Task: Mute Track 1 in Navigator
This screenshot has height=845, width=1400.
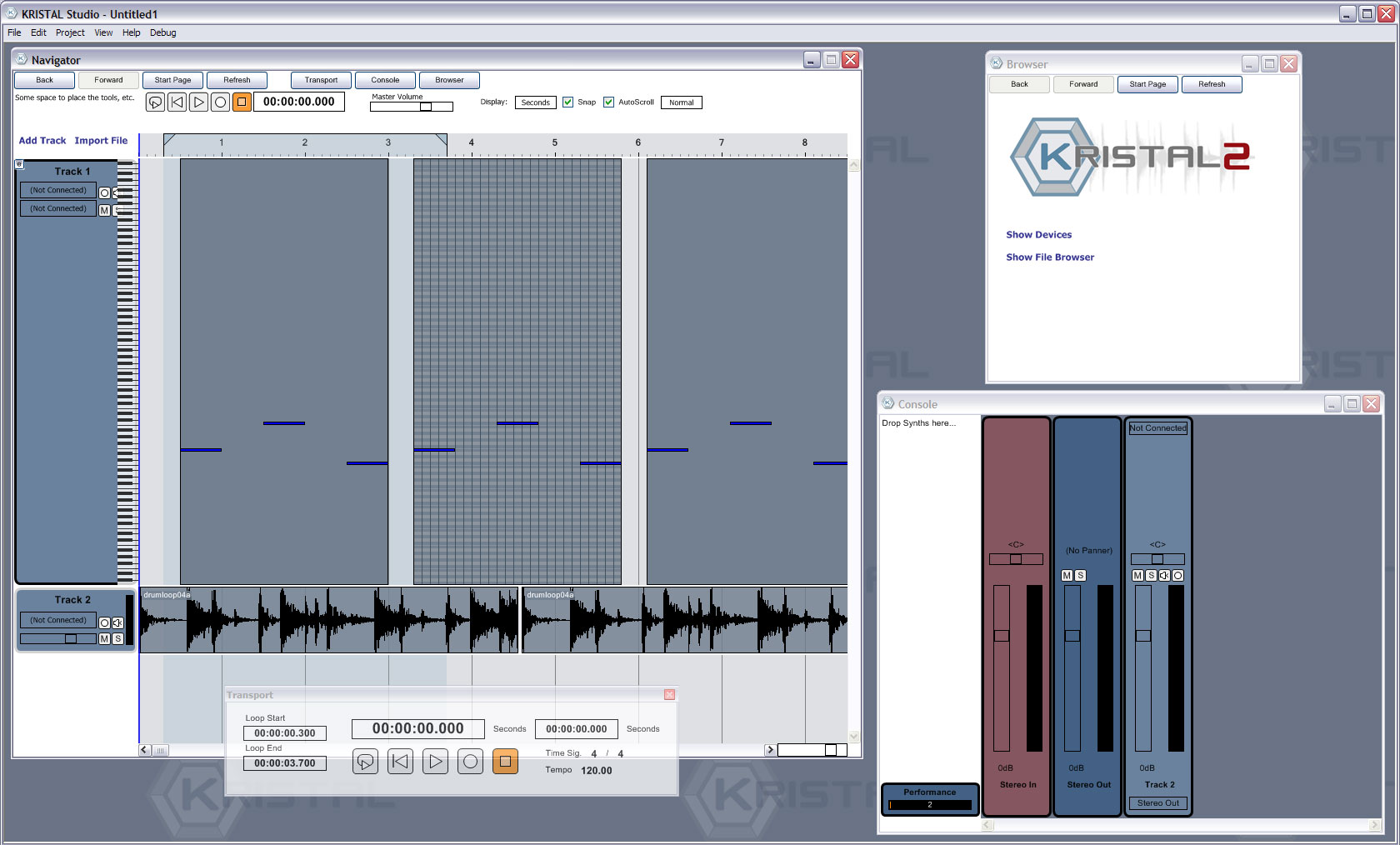Action: coord(104,211)
